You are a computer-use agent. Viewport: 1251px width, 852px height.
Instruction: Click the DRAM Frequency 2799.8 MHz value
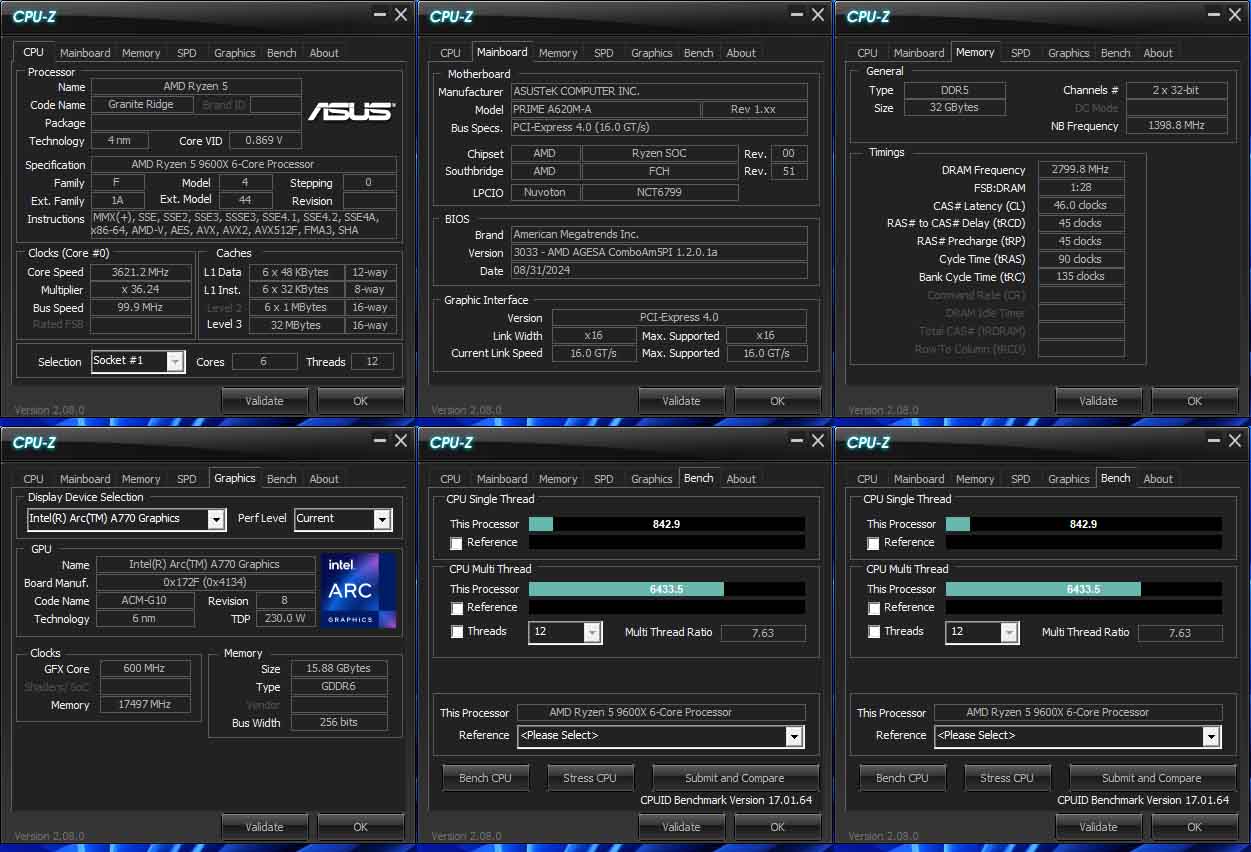(1081, 170)
